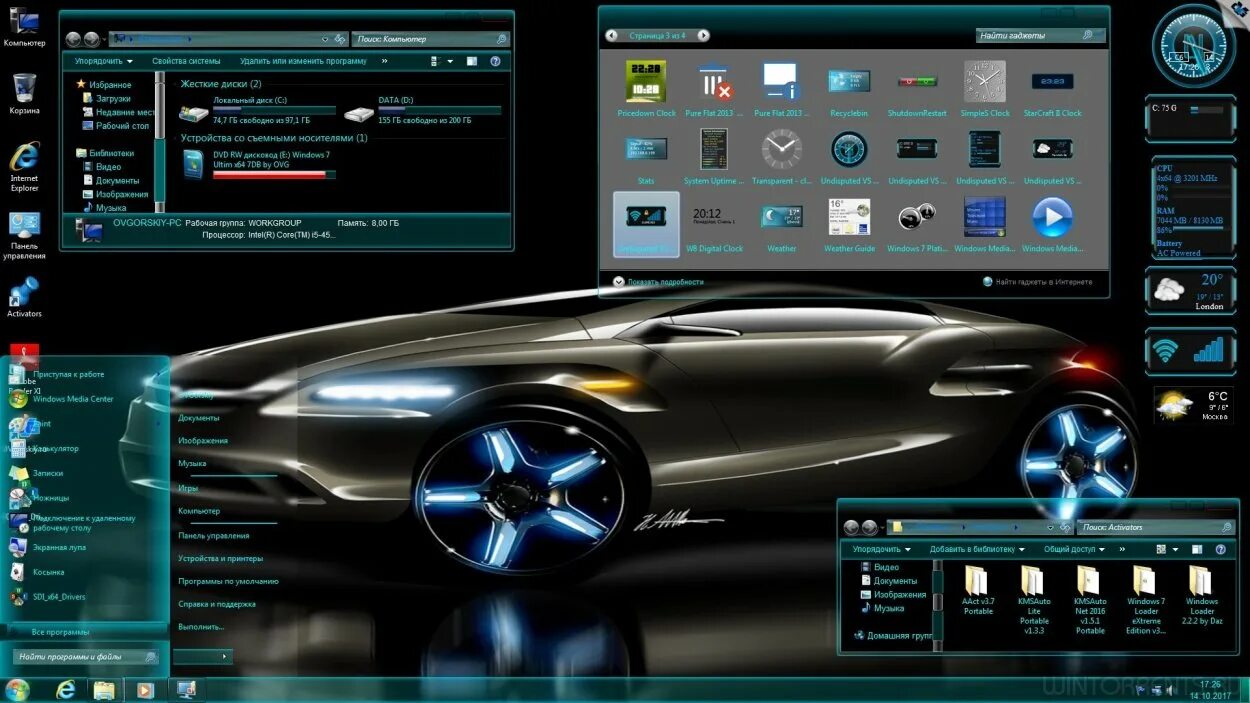Image resolution: width=1250 pixels, height=703 pixels.
Task: Click Удалить или изменить программу
Action: point(303,61)
